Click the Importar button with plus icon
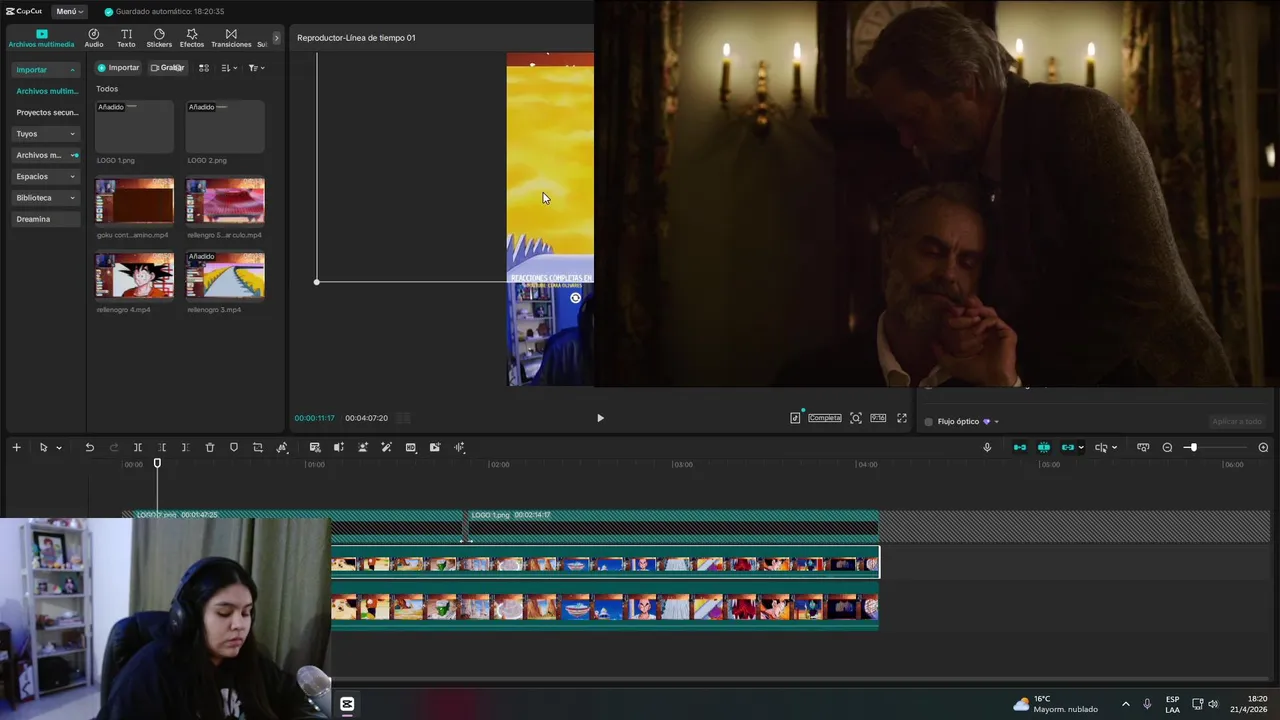 click(x=118, y=68)
